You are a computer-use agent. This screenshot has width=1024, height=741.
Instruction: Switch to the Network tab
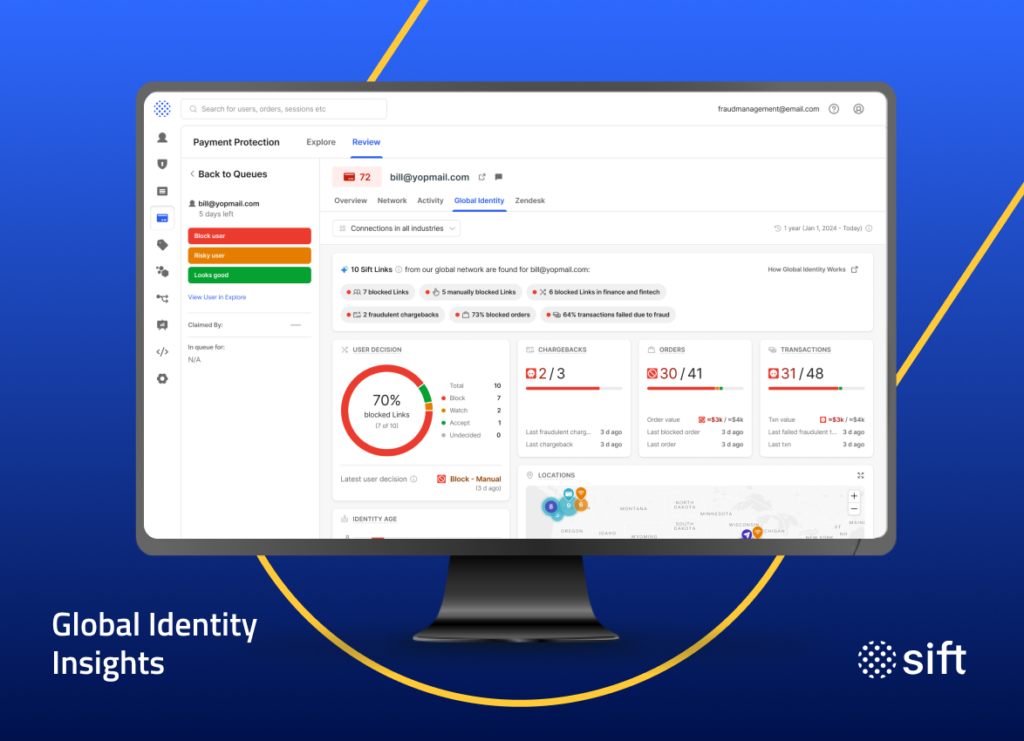[x=392, y=200]
